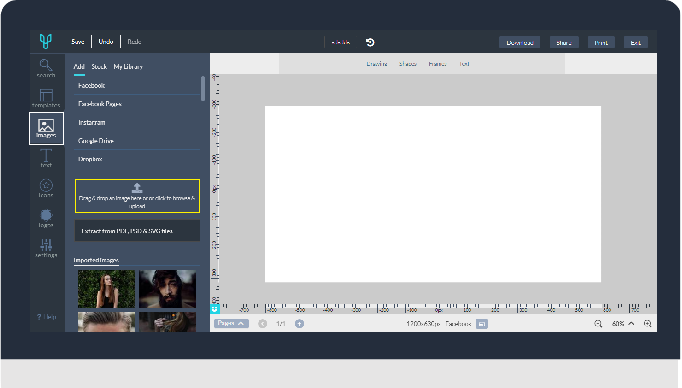Viewport: 682px width, 388px height.
Task: Select the red-haired woman thumbnail
Action: click(x=107, y=289)
